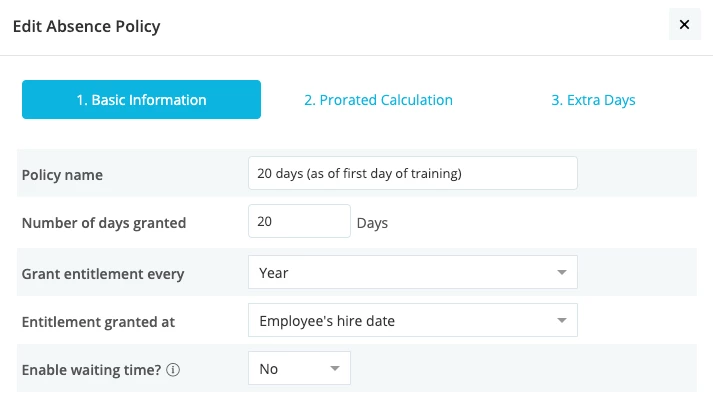Click the caret arrow on Employee's hire date selector
The image size is (713, 411).
(x=562, y=321)
